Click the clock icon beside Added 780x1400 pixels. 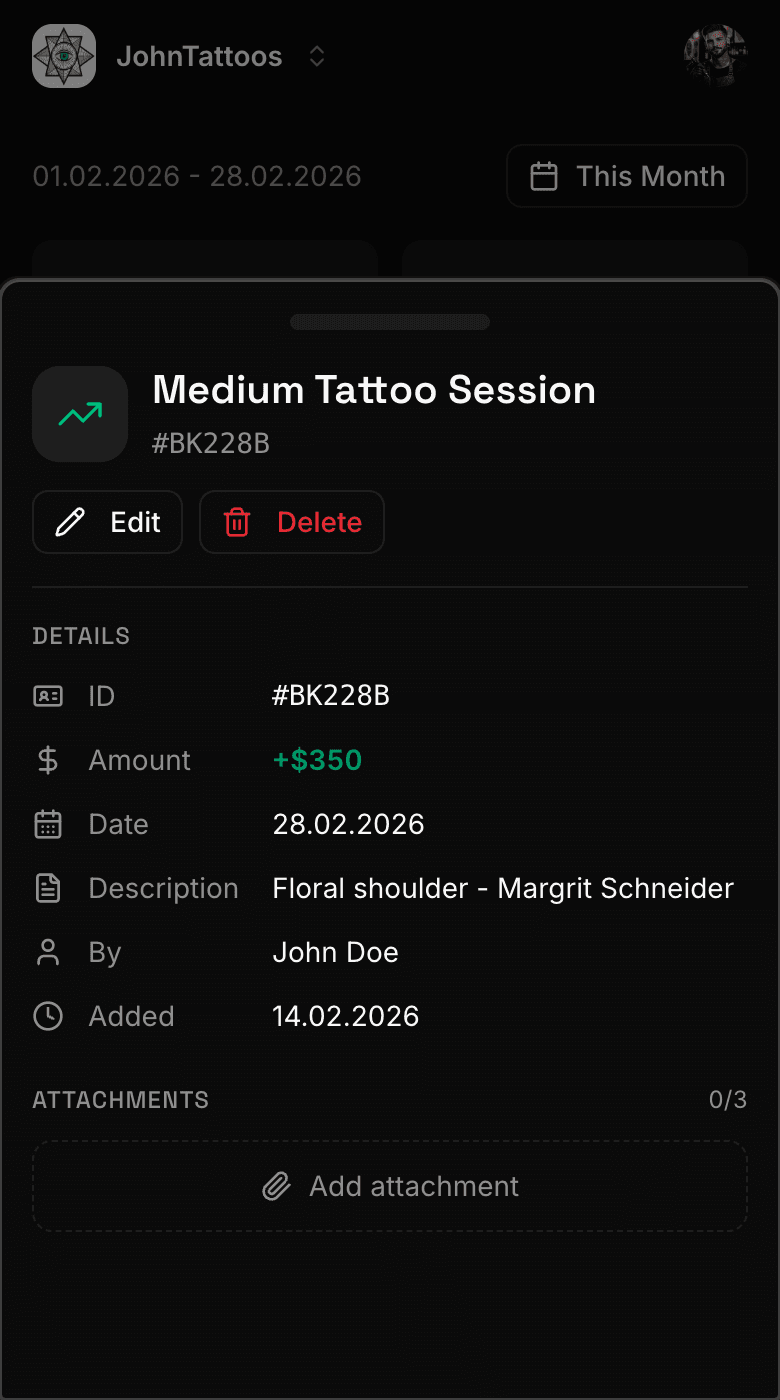(48, 1016)
